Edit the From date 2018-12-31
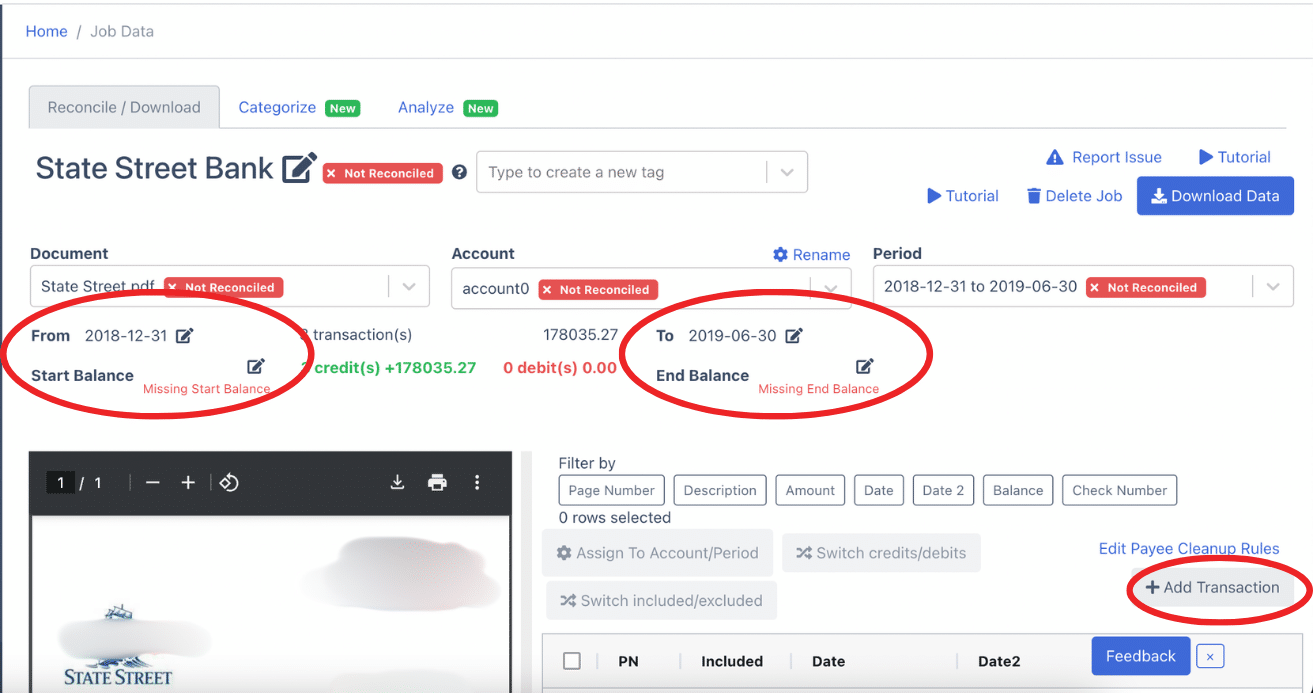 (184, 336)
